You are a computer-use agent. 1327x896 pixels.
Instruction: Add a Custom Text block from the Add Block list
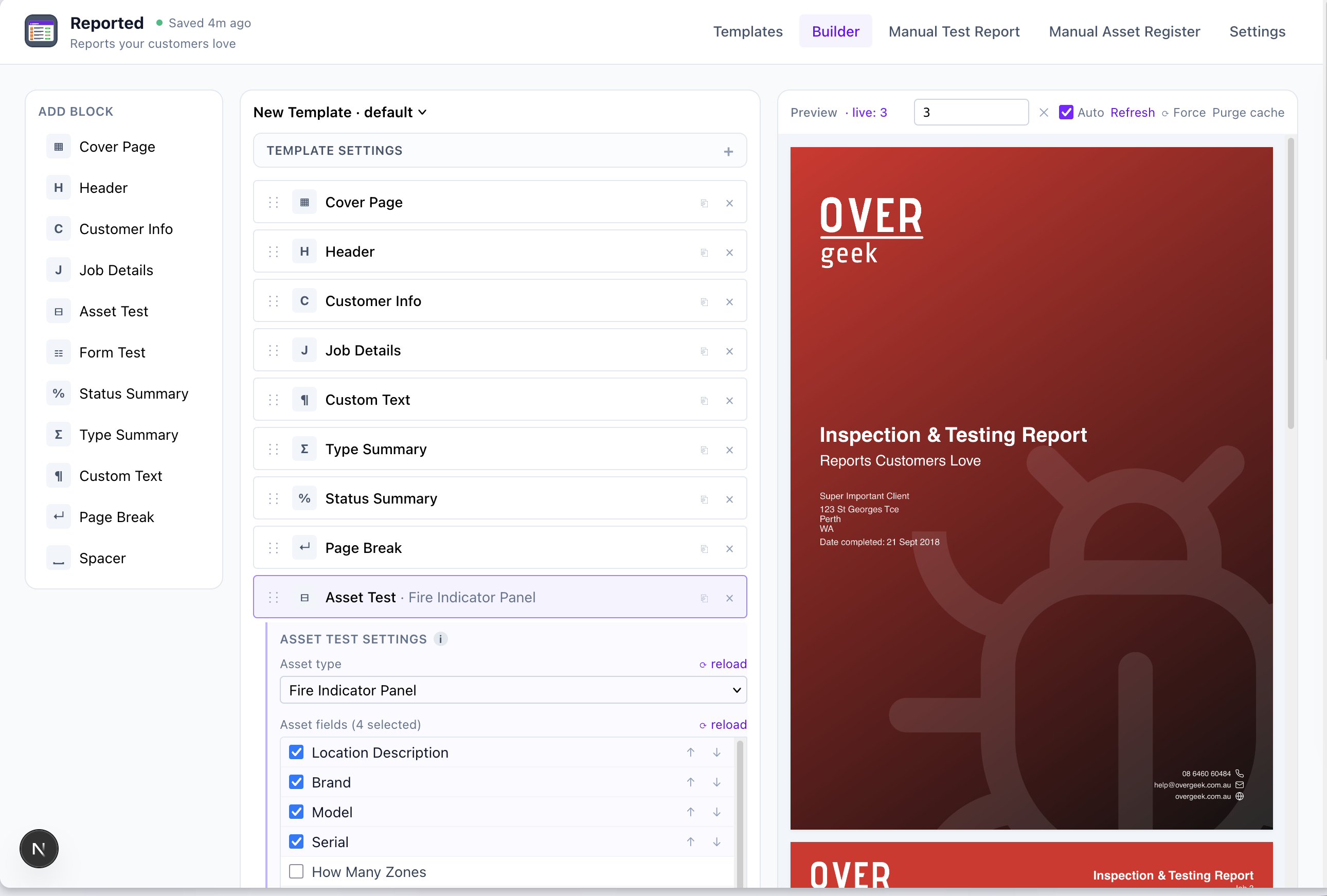[124, 476]
